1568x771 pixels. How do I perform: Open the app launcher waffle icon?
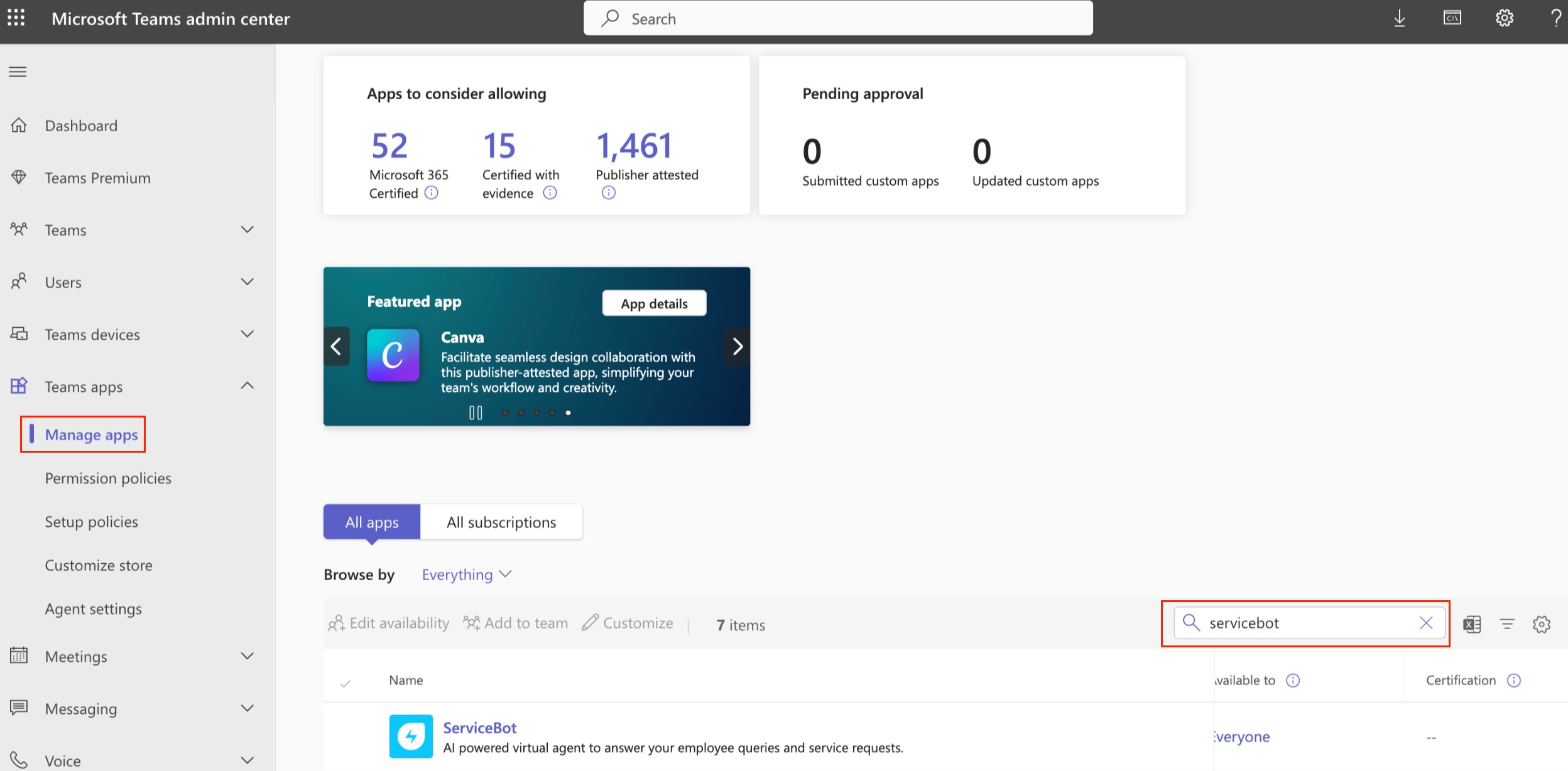pyautogui.click(x=16, y=18)
